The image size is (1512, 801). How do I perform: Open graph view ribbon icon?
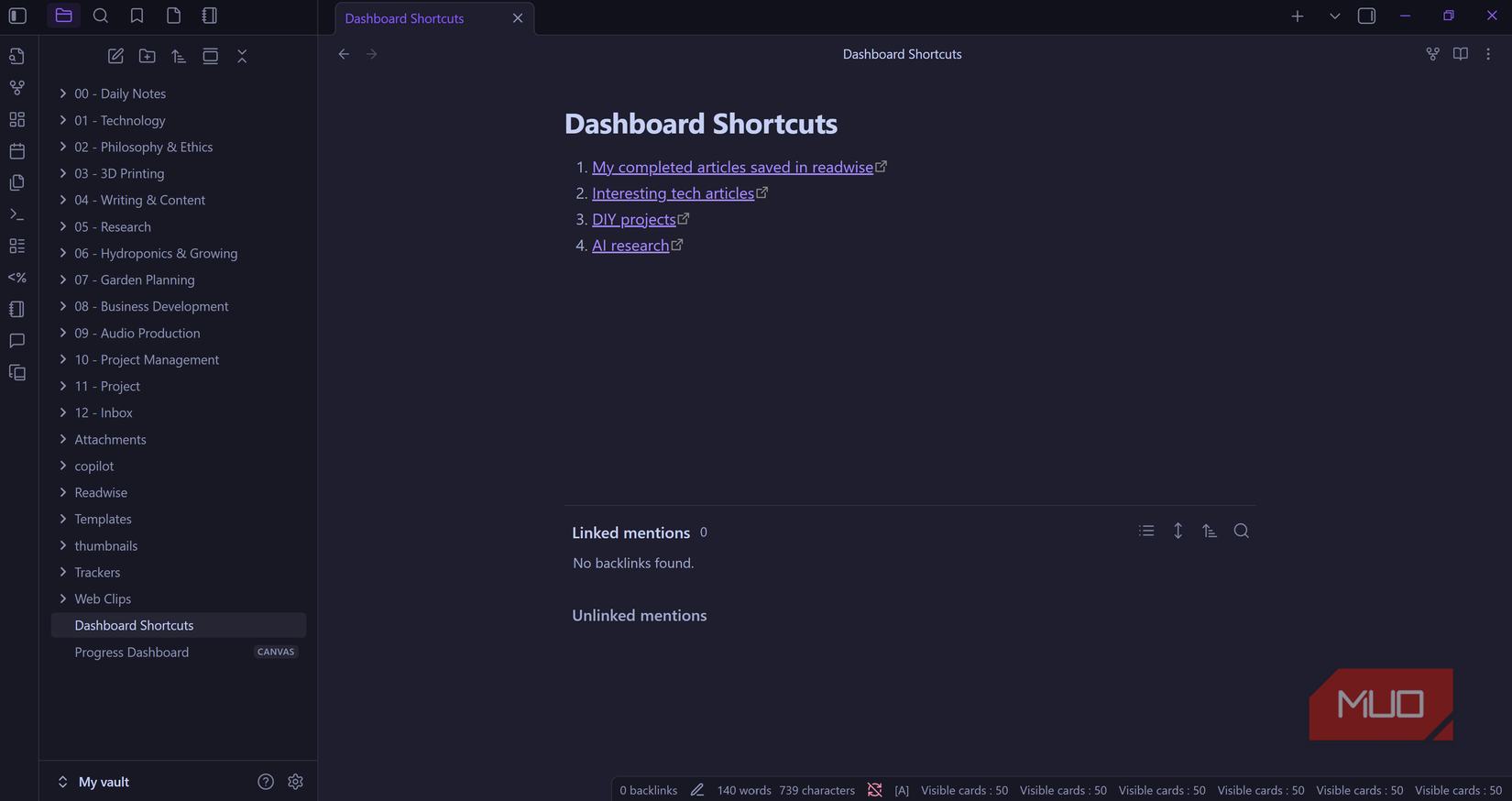[16, 88]
